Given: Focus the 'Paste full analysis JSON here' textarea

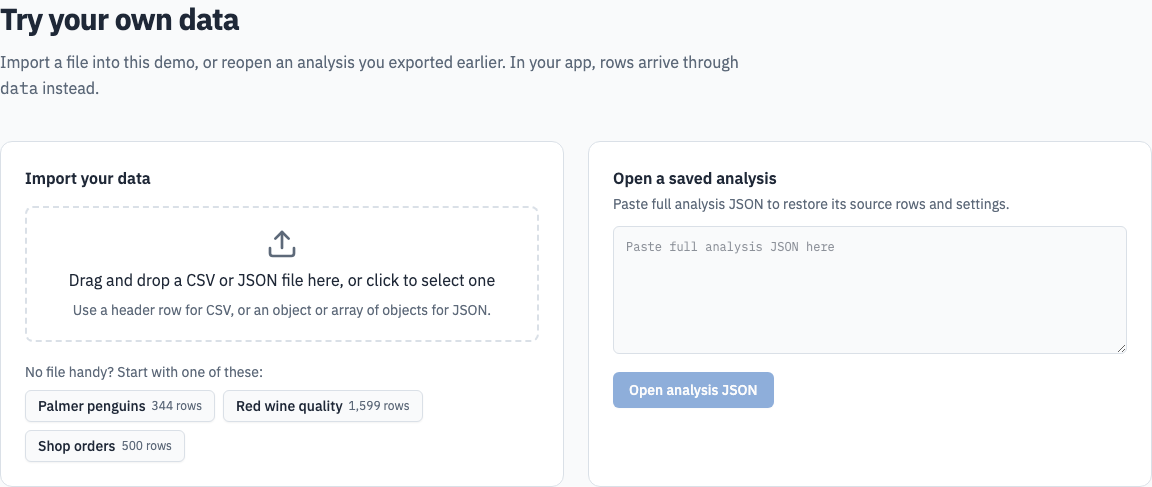Looking at the screenshot, I should (x=870, y=290).
